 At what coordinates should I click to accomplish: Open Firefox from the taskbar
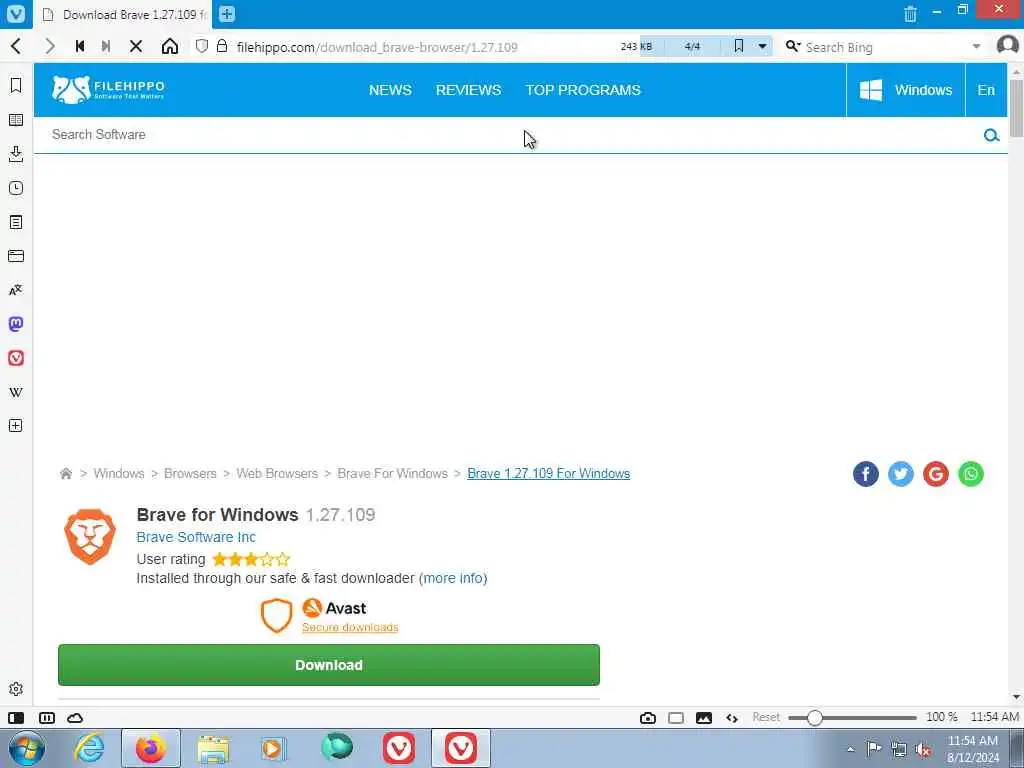coord(151,748)
